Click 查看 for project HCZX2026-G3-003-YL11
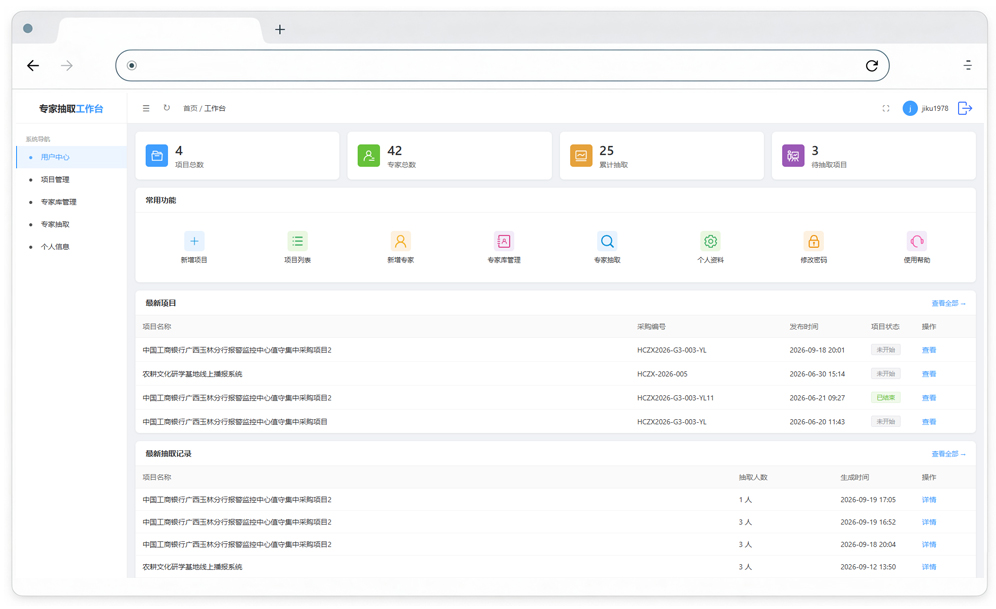The image size is (996, 609). pyautogui.click(x=929, y=398)
